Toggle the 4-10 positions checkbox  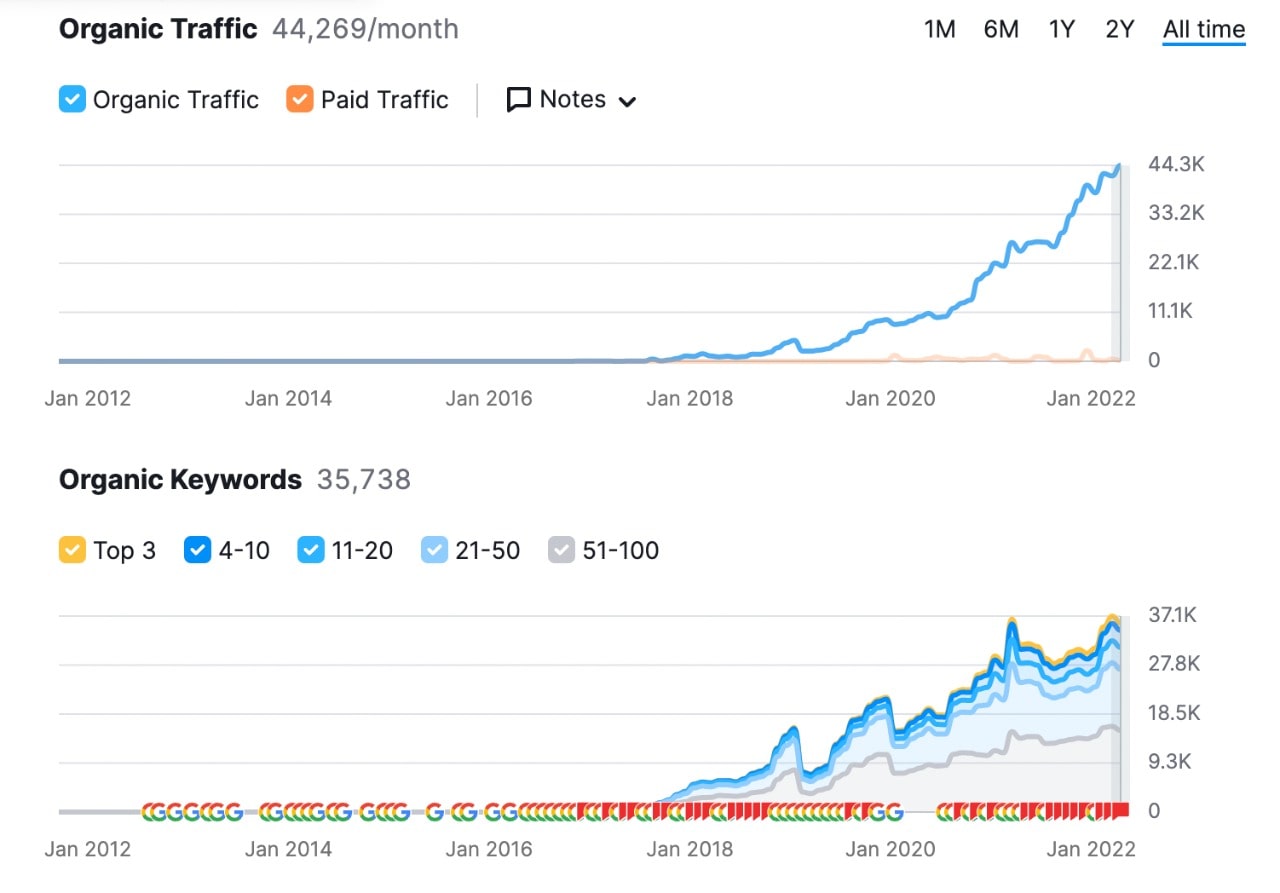[197, 551]
